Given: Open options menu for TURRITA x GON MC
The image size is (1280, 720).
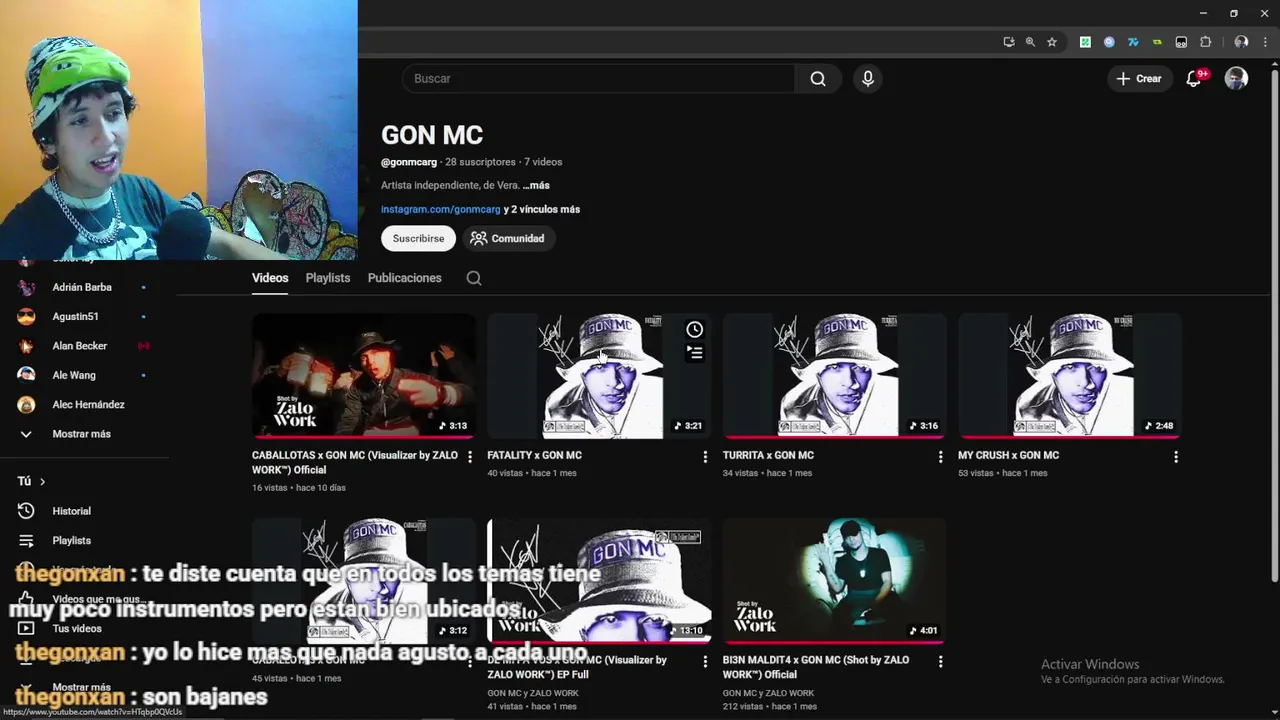Looking at the screenshot, I should (940, 457).
